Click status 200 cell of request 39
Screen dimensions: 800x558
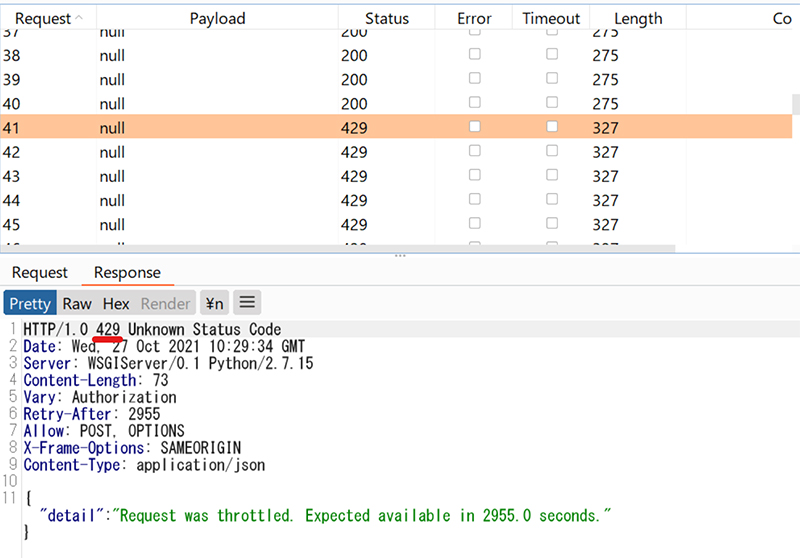pyautogui.click(x=354, y=80)
